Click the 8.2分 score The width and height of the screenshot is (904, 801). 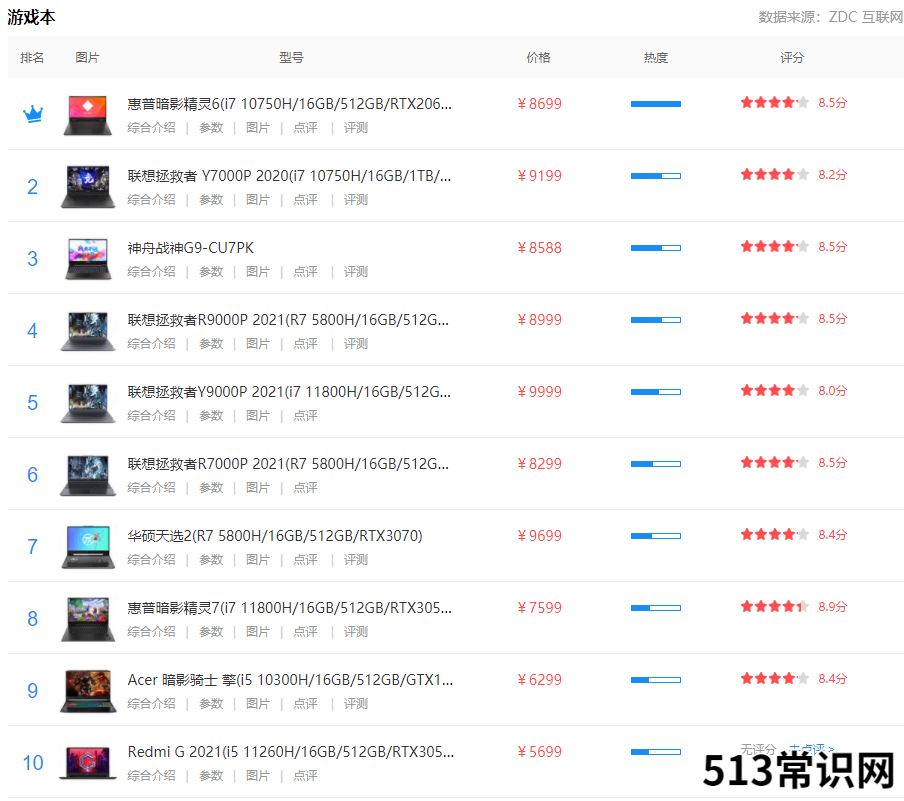(833, 175)
